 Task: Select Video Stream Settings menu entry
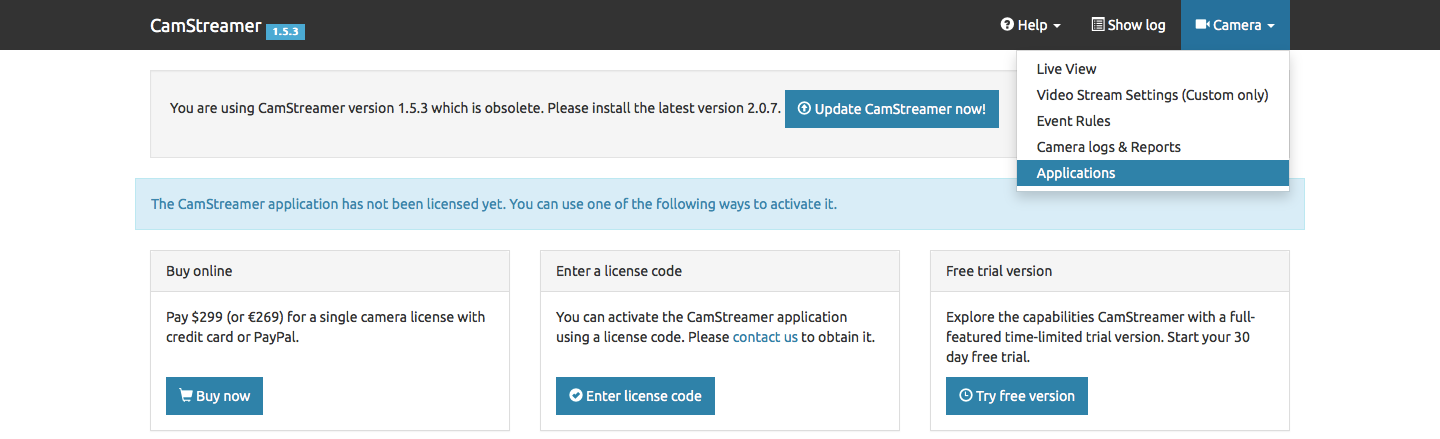tap(1152, 95)
